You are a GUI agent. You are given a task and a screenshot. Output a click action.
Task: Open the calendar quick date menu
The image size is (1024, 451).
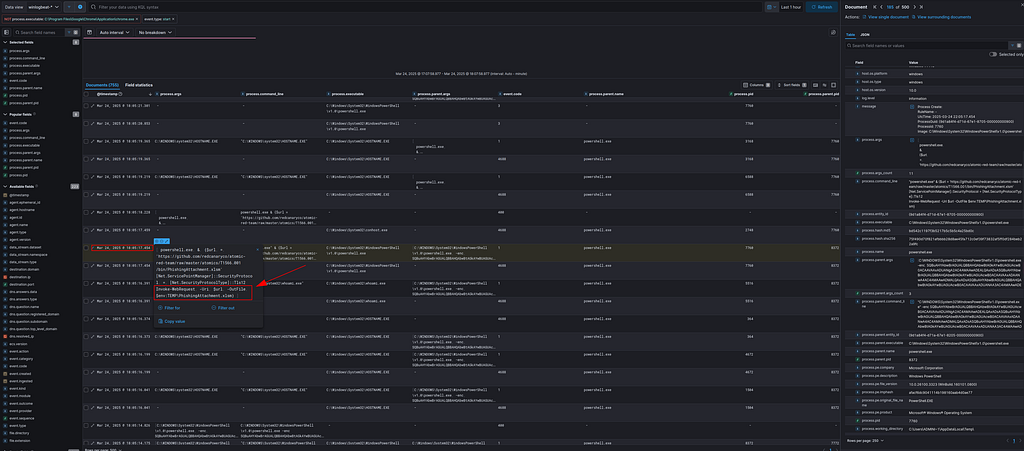point(772,7)
